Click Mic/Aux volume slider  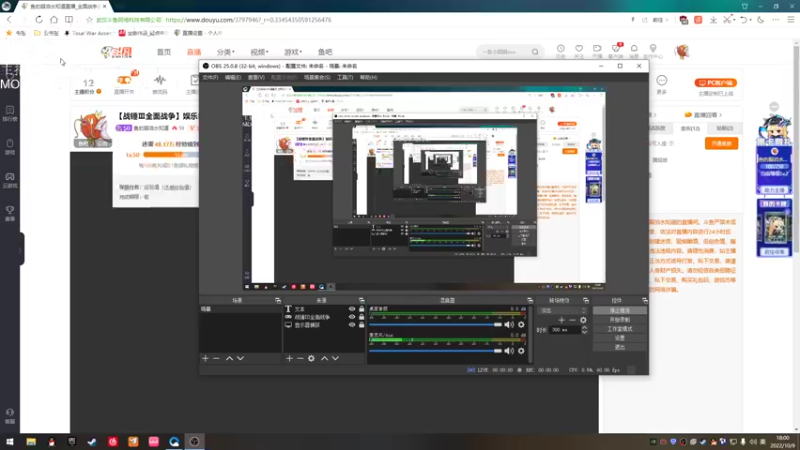tap(435, 351)
